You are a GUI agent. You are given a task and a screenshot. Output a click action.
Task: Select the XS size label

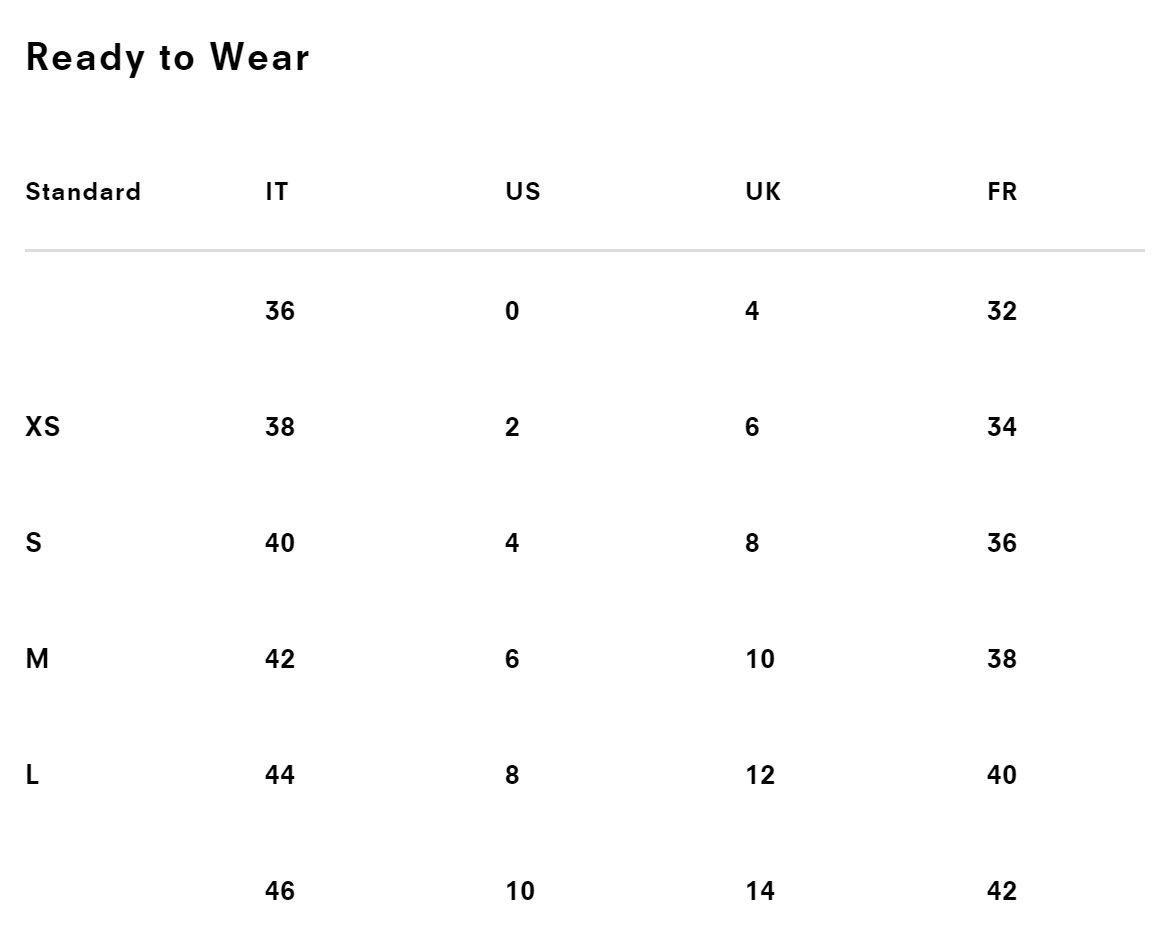coord(42,427)
